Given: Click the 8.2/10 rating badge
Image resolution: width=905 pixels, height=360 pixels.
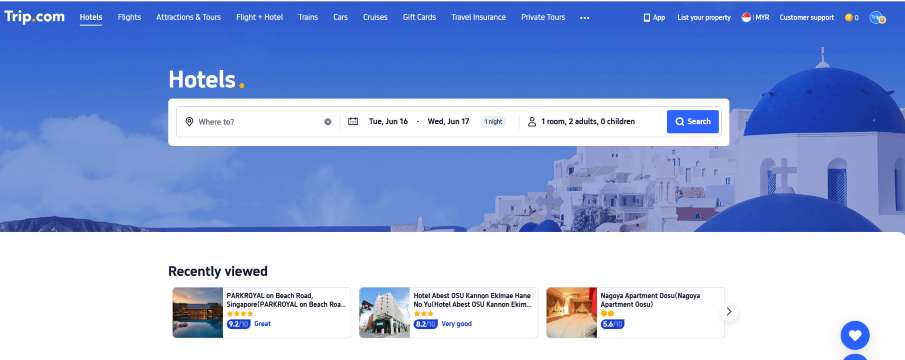Looking at the screenshot, I should tap(425, 324).
